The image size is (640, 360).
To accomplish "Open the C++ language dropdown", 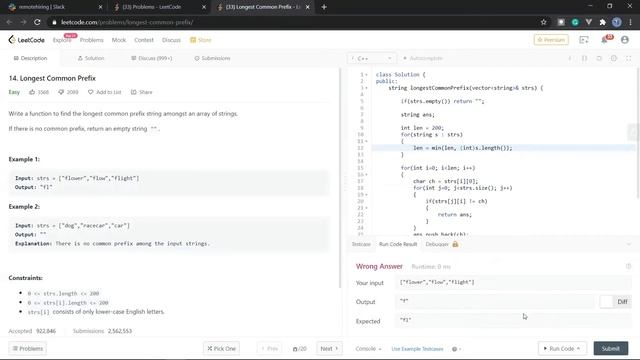I will point(371,58).
